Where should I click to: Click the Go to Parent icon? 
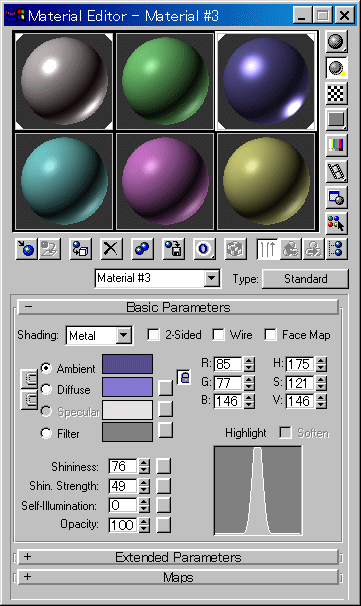tap(291, 249)
